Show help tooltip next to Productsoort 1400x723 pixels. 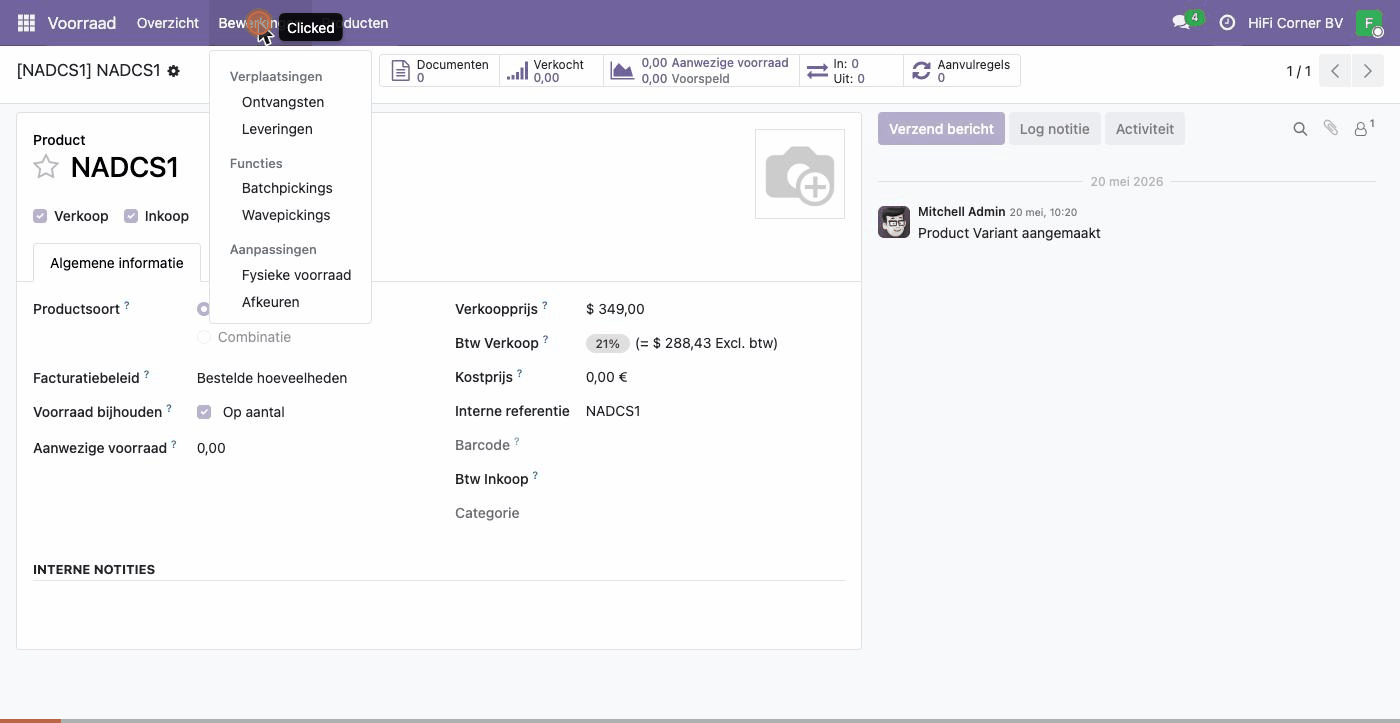(x=127, y=305)
